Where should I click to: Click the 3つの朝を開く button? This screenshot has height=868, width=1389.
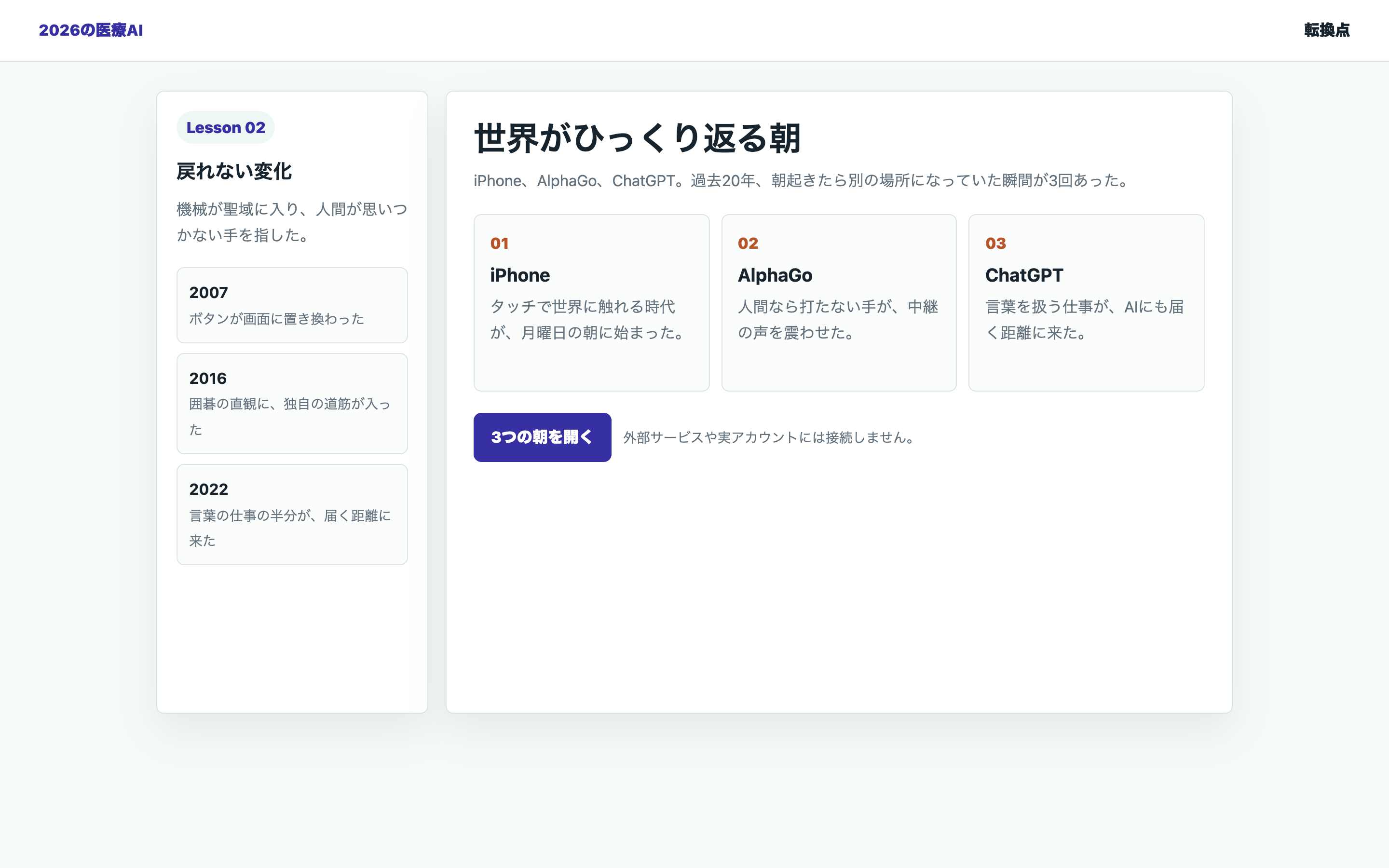coord(542,437)
